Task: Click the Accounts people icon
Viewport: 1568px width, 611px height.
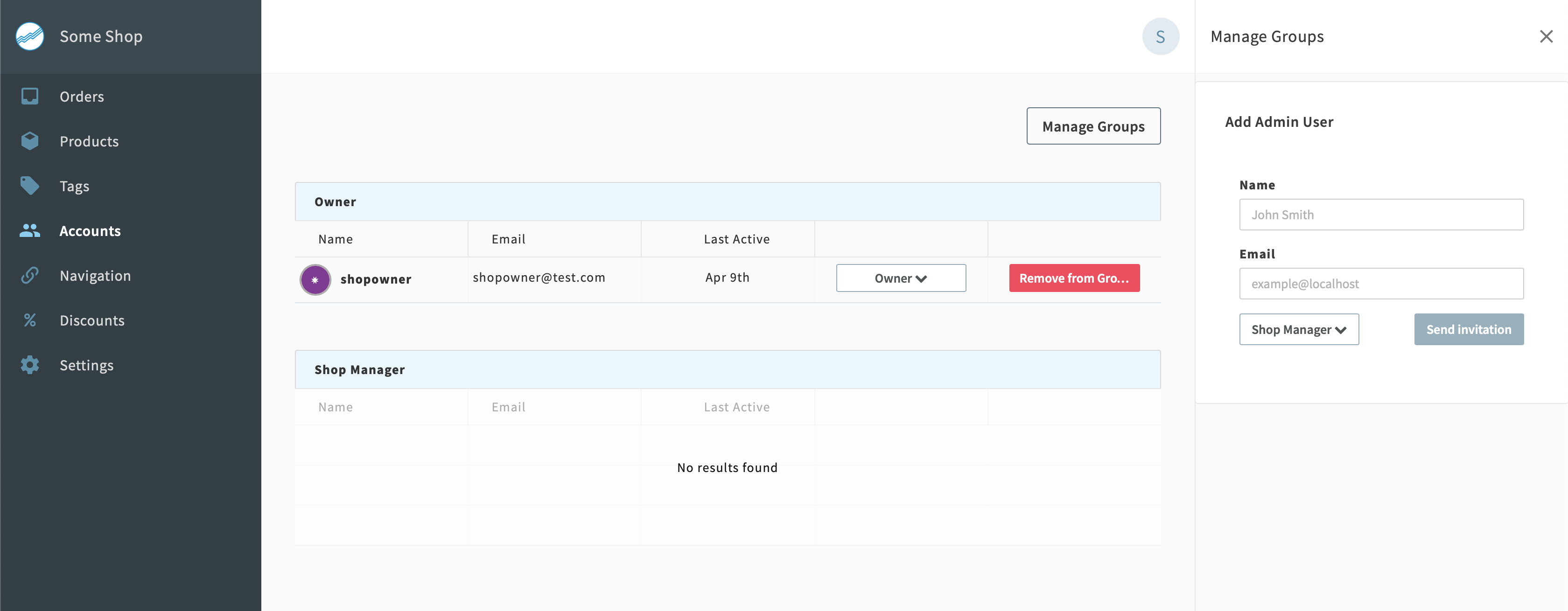Action: (30, 231)
